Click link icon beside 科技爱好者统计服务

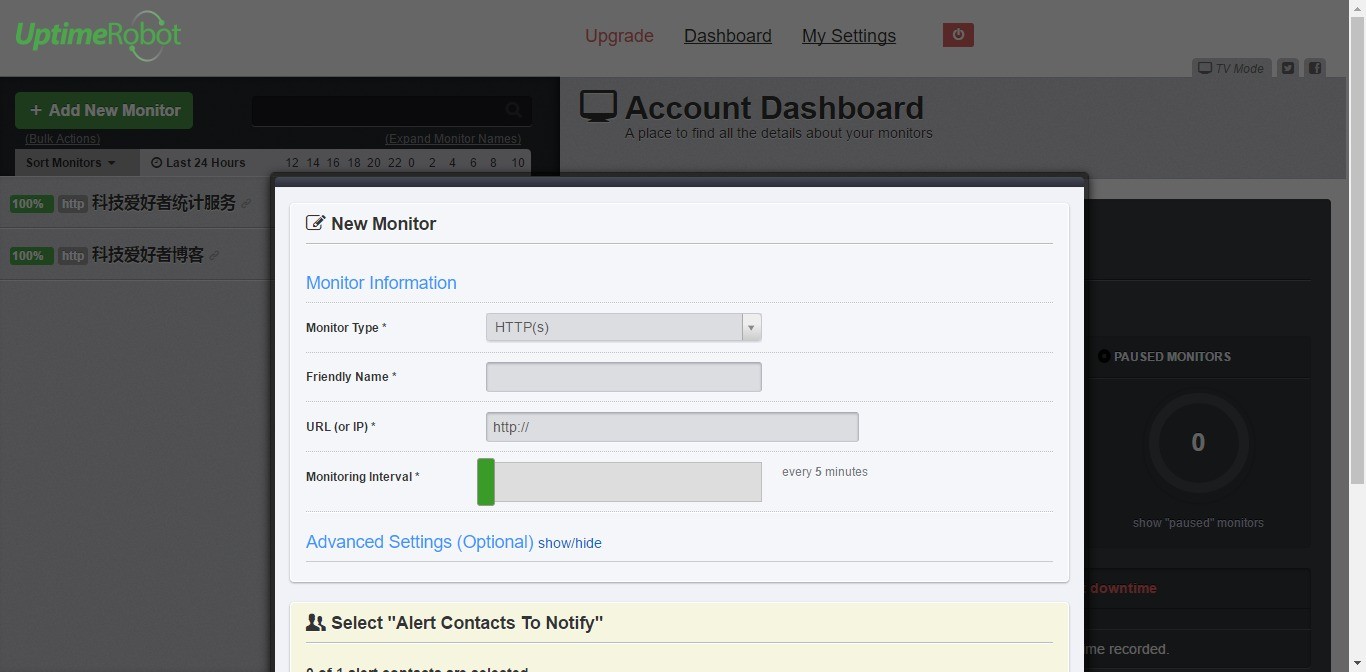246,204
